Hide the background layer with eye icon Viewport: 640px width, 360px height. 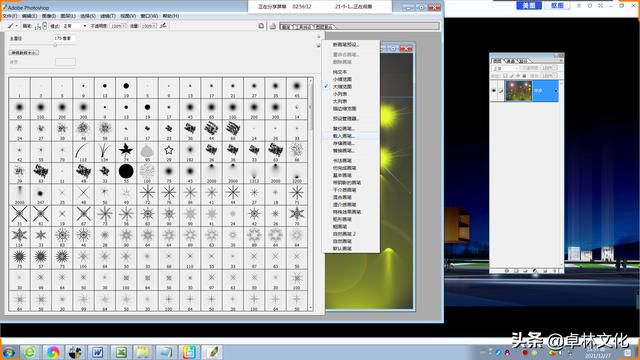[494, 91]
